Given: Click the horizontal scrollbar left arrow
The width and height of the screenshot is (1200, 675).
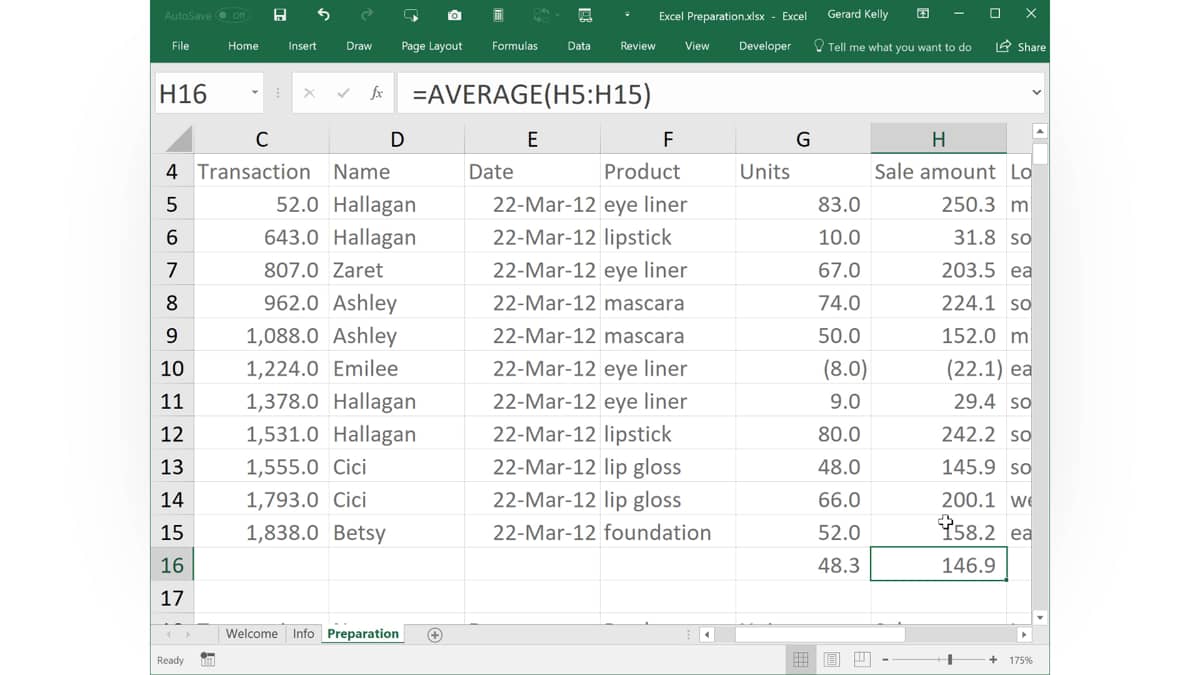Looking at the screenshot, I should (708, 635).
